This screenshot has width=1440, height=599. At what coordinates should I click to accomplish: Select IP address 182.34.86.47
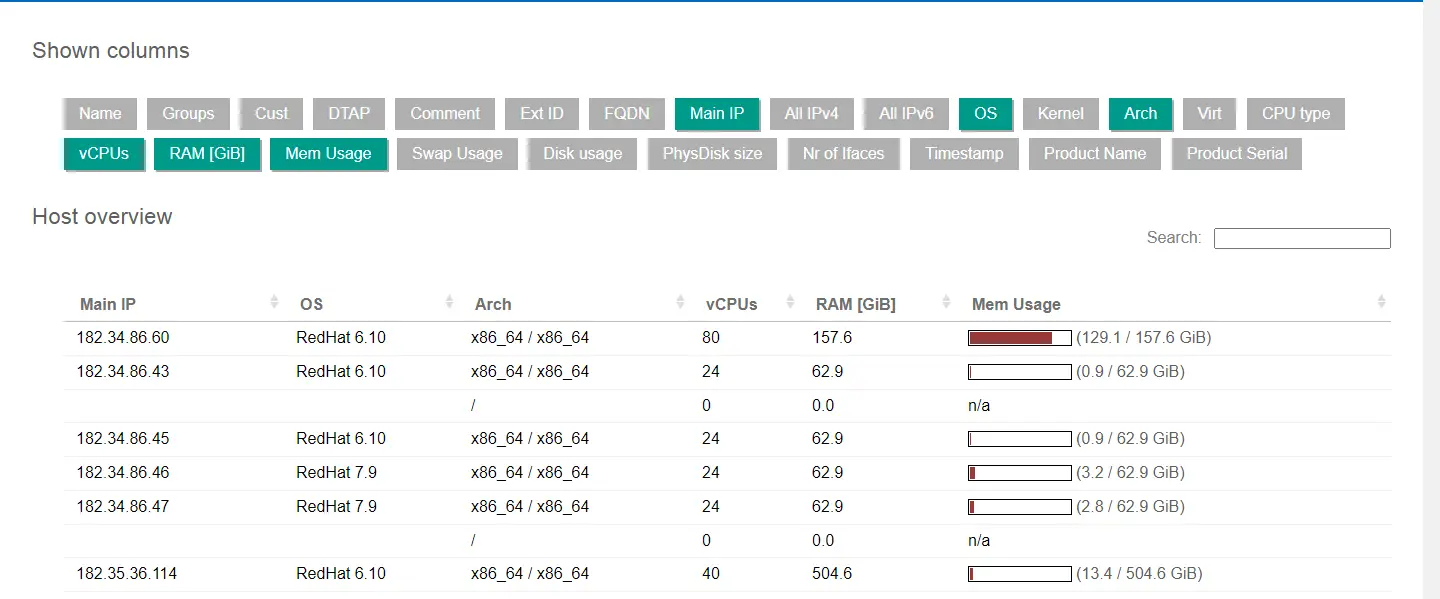[123, 507]
